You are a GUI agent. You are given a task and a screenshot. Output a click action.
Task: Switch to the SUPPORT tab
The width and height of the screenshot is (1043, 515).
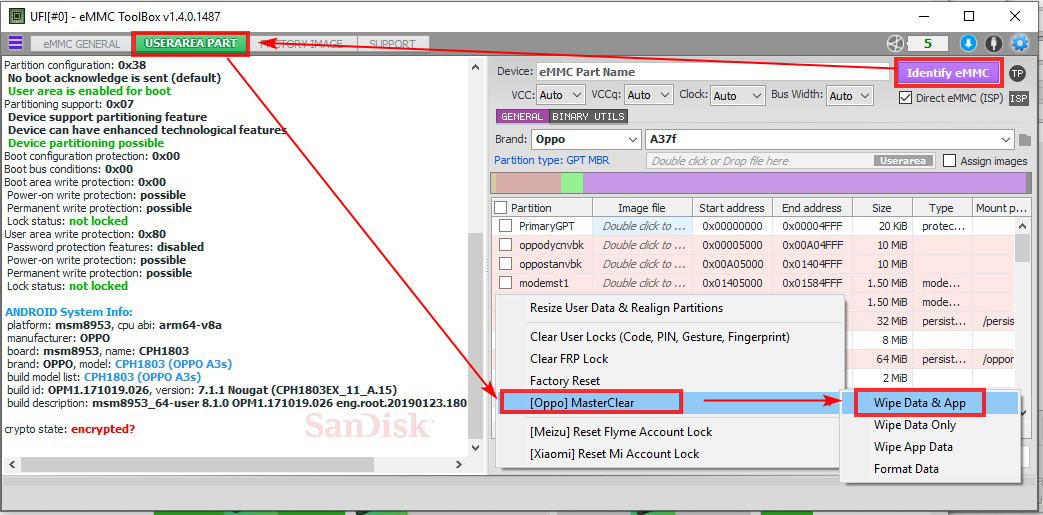click(392, 44)
